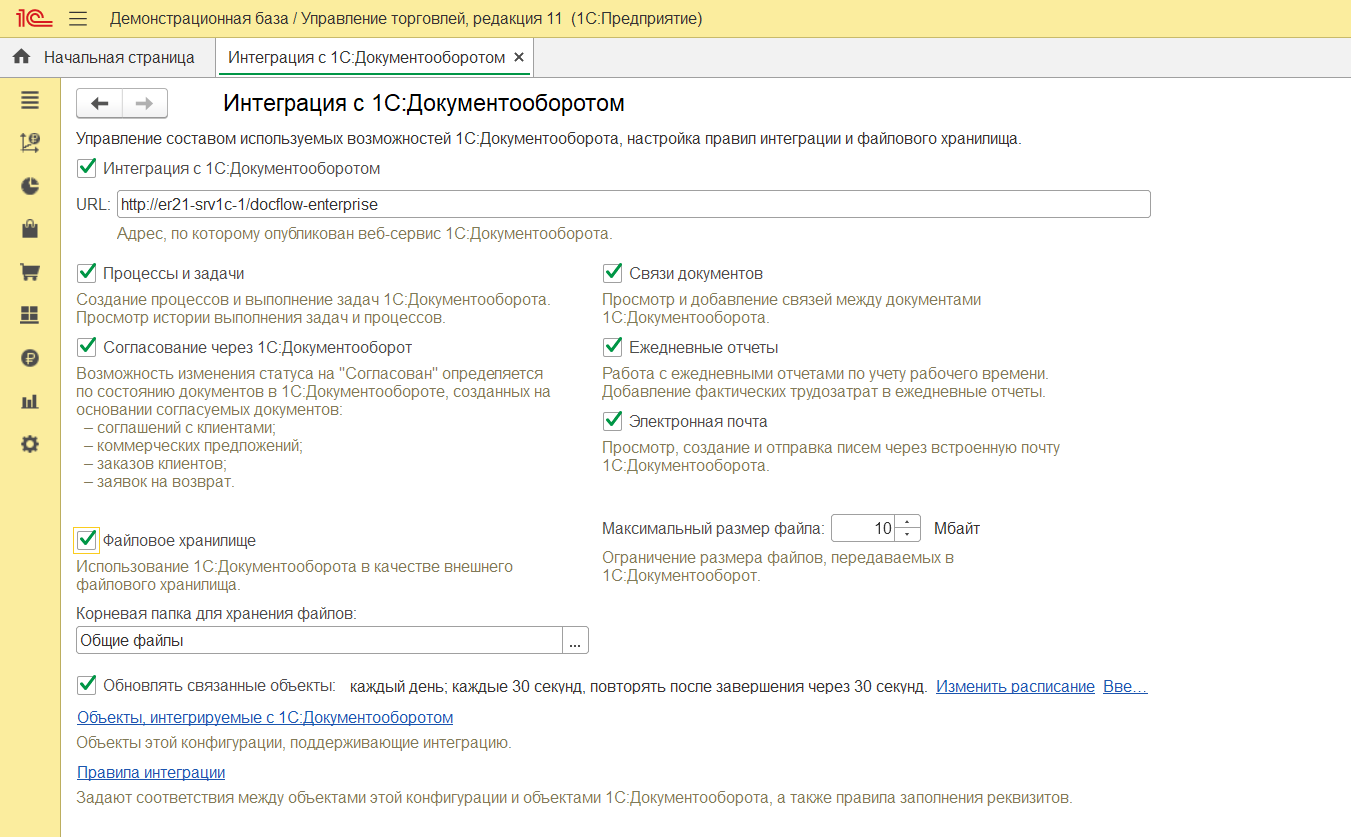Open the pie chart section in sidebar
The height and width of the screenshot is (837, 1351).
pyautogui.click(x=30, y=186)
